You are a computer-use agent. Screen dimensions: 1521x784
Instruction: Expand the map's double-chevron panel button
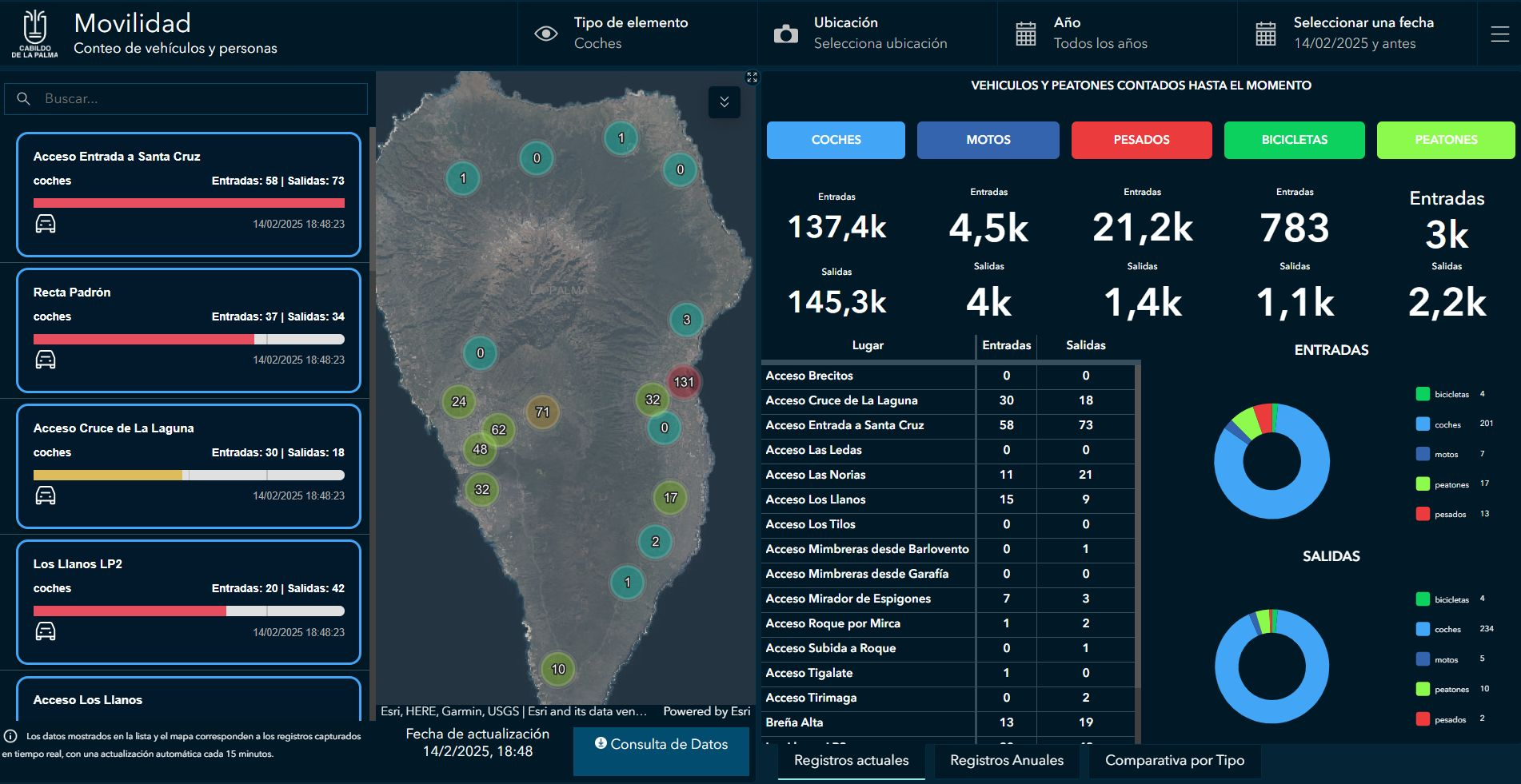click(724, 102)
